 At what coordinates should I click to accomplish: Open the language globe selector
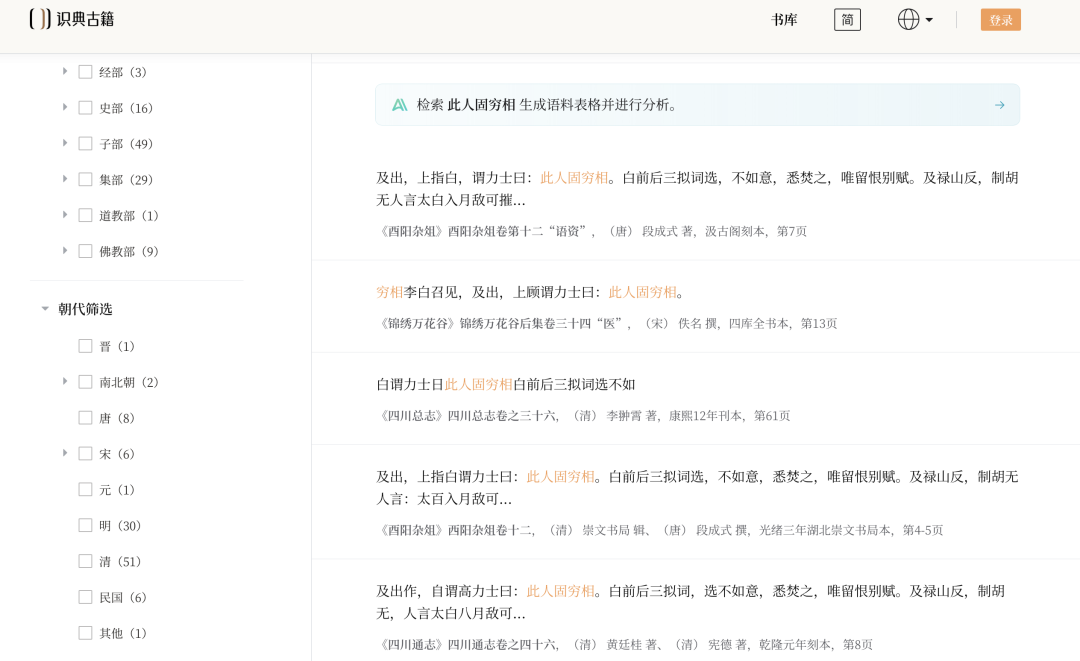(915, 19)
